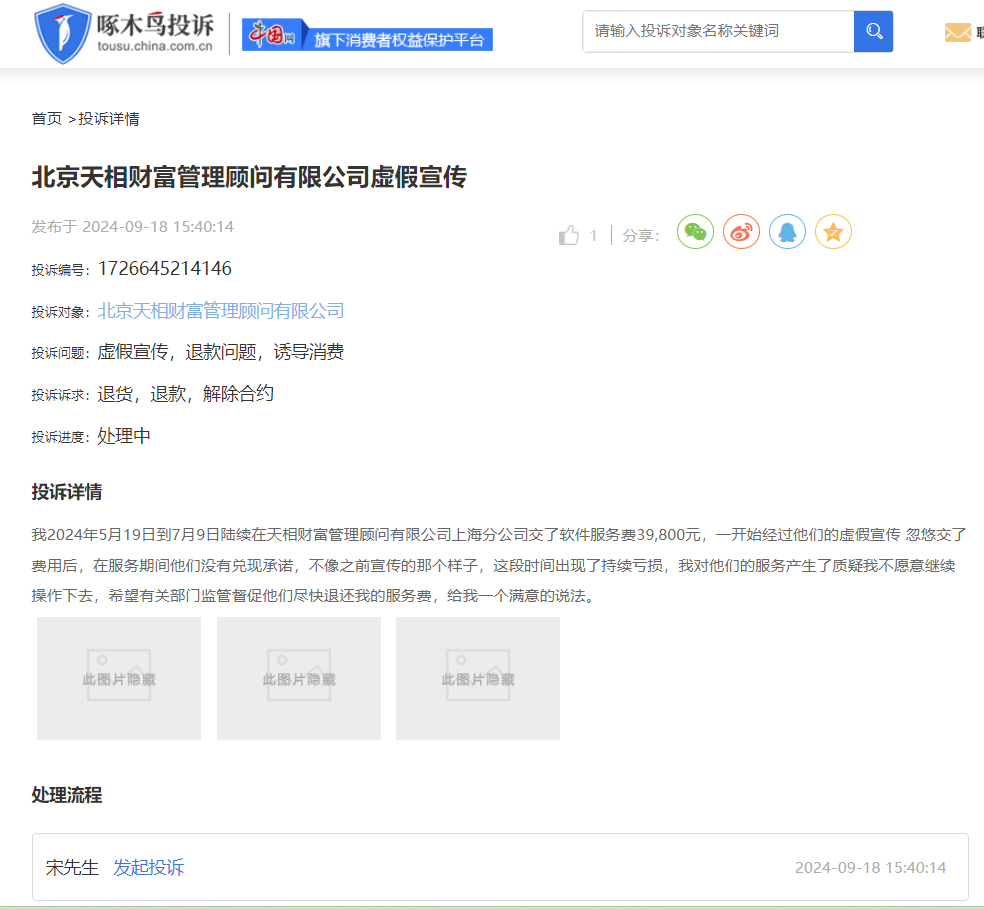The image size is (984, 909).
Task: Share via the Qzone star icon
Action: click(x=833, y=232)
